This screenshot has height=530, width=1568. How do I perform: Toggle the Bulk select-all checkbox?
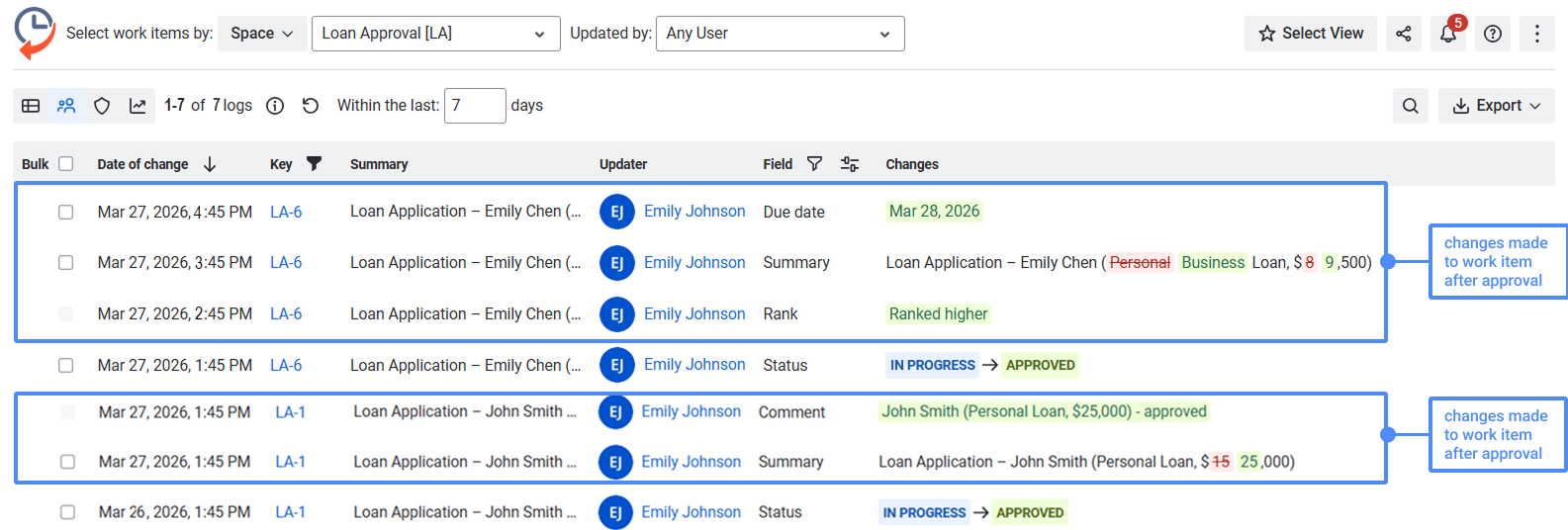pyautogui.click(x=66, y=164)
